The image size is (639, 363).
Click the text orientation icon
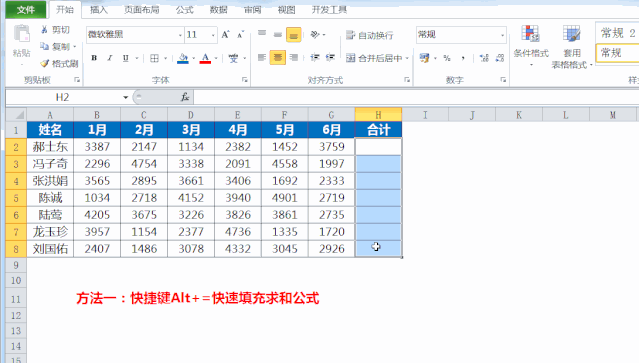315,35
